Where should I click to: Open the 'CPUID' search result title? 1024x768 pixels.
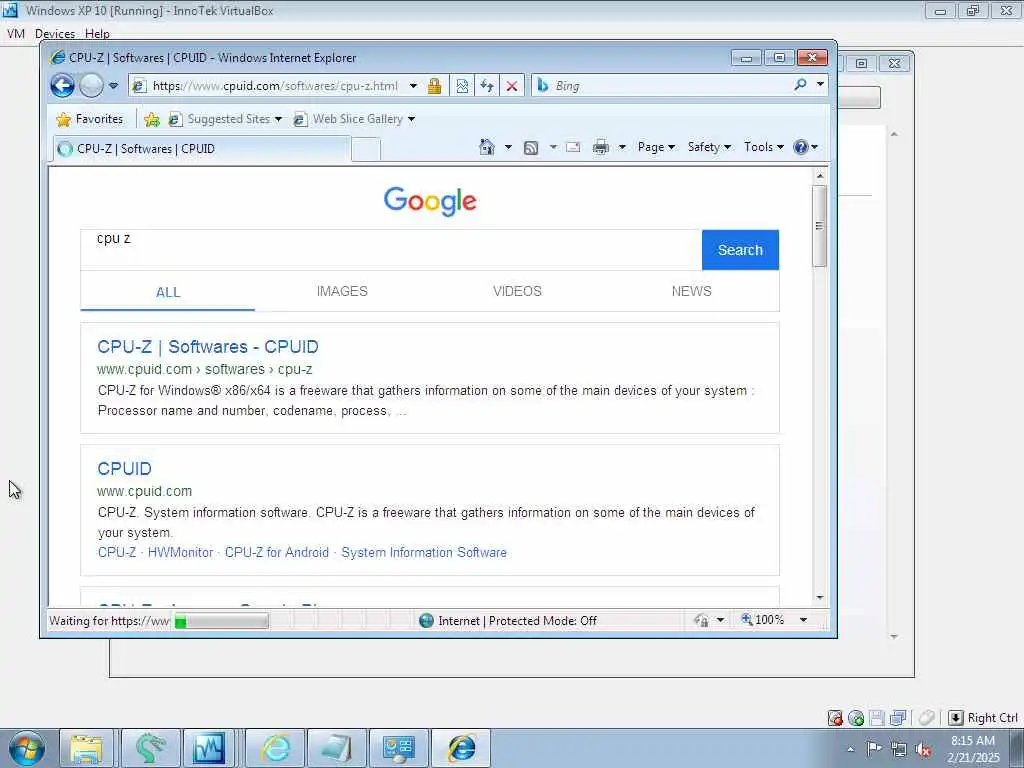(x=124, y=469)
